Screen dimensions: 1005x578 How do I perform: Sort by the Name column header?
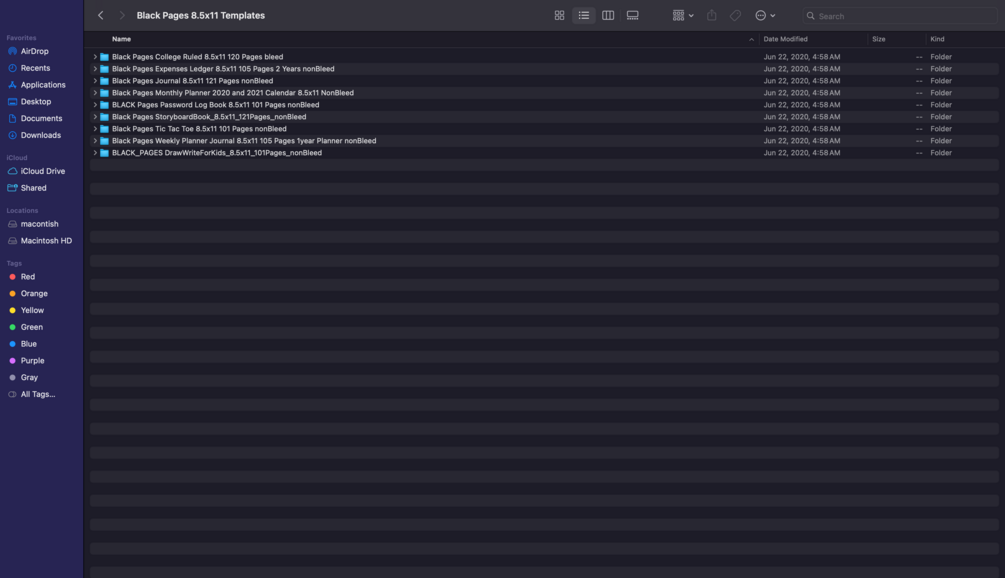click(121, 39)
